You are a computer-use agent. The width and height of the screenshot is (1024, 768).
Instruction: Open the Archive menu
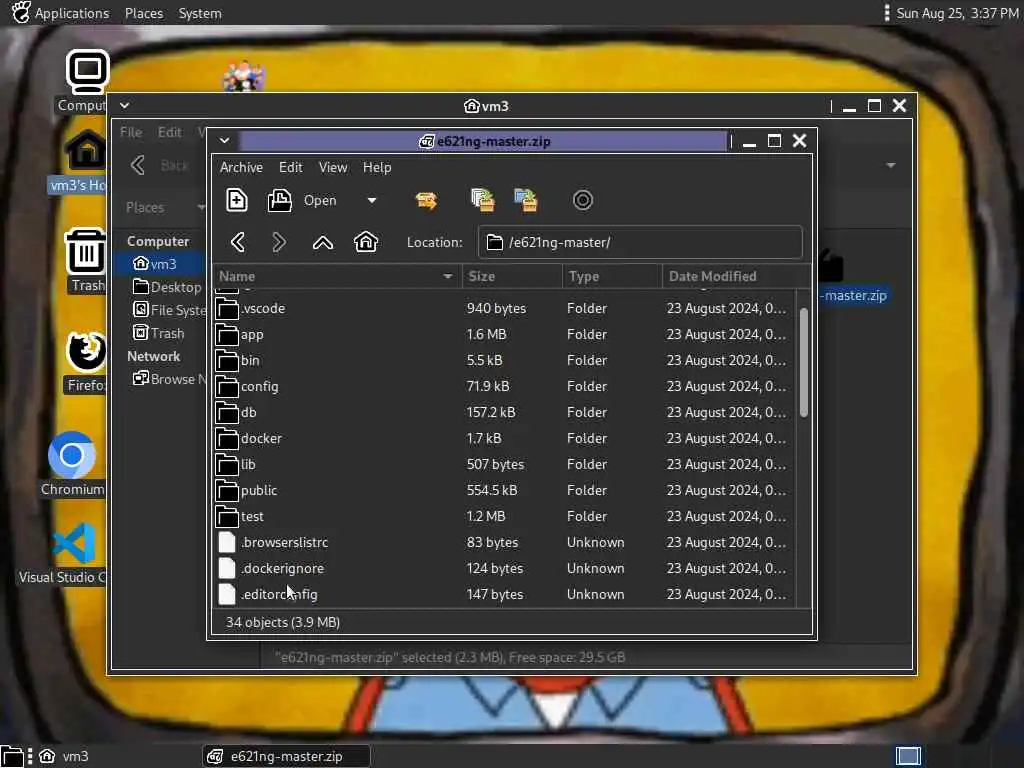pyautogui.click(x=241, y=167)
